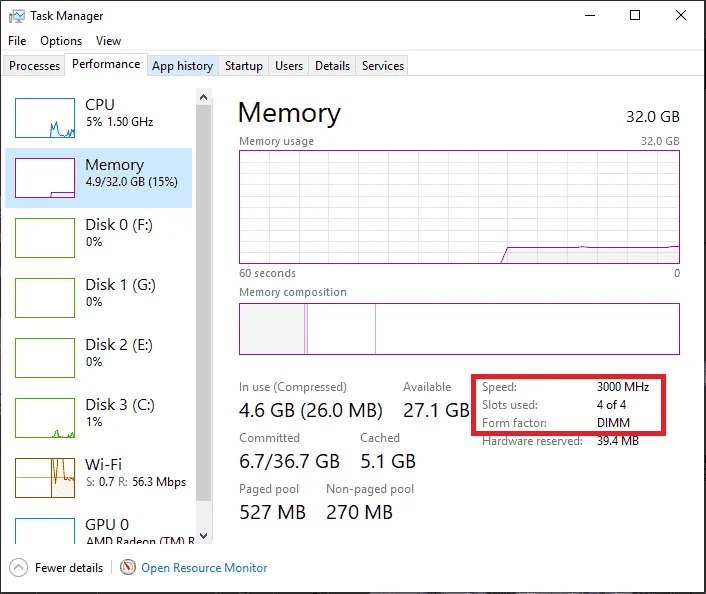Click the 60 seconds graph label
This screenshot has width=706, height=594.
click(x=267, y=273)
